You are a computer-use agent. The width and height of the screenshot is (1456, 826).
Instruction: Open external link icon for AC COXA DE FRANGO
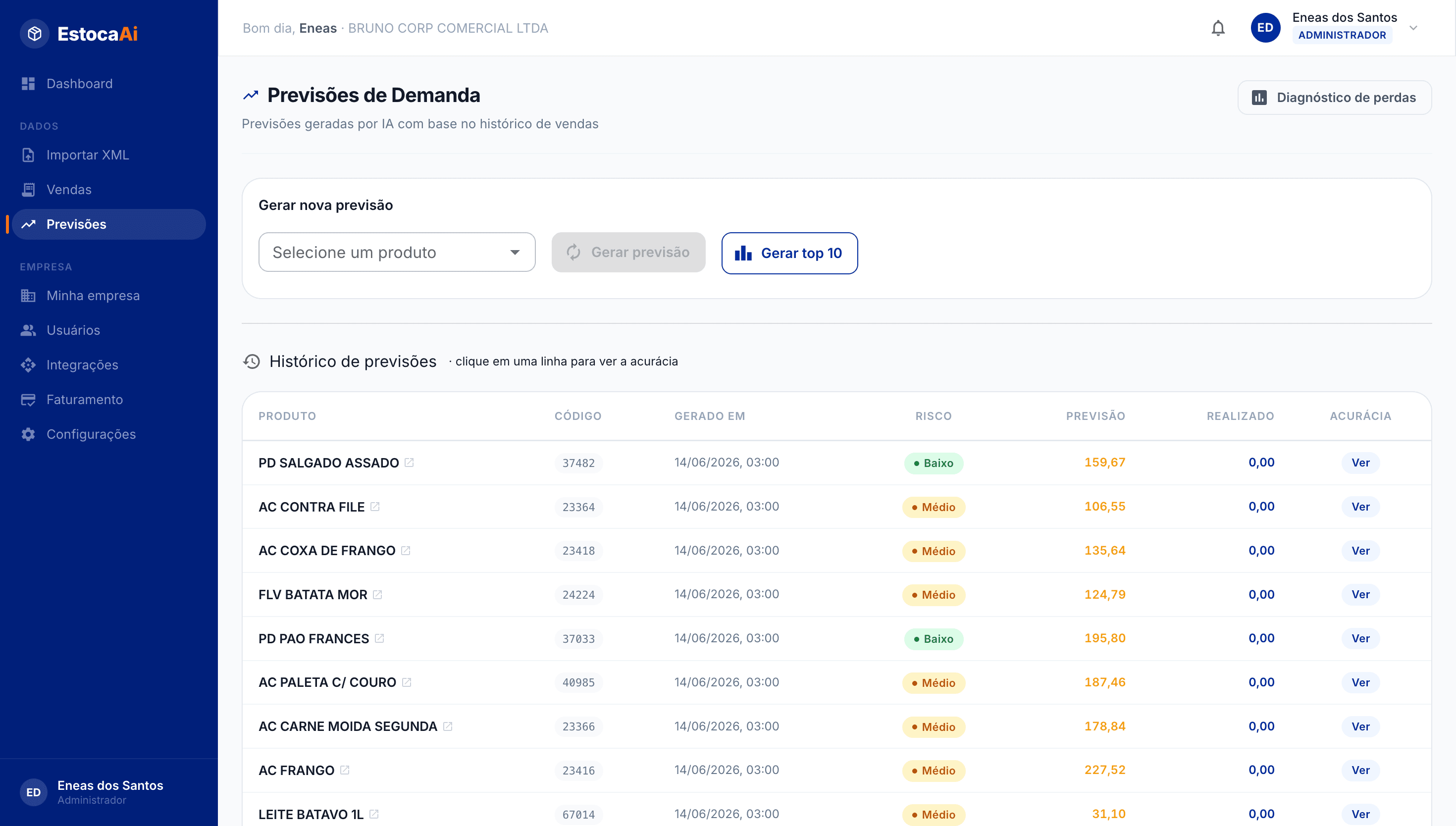(406, 550)
